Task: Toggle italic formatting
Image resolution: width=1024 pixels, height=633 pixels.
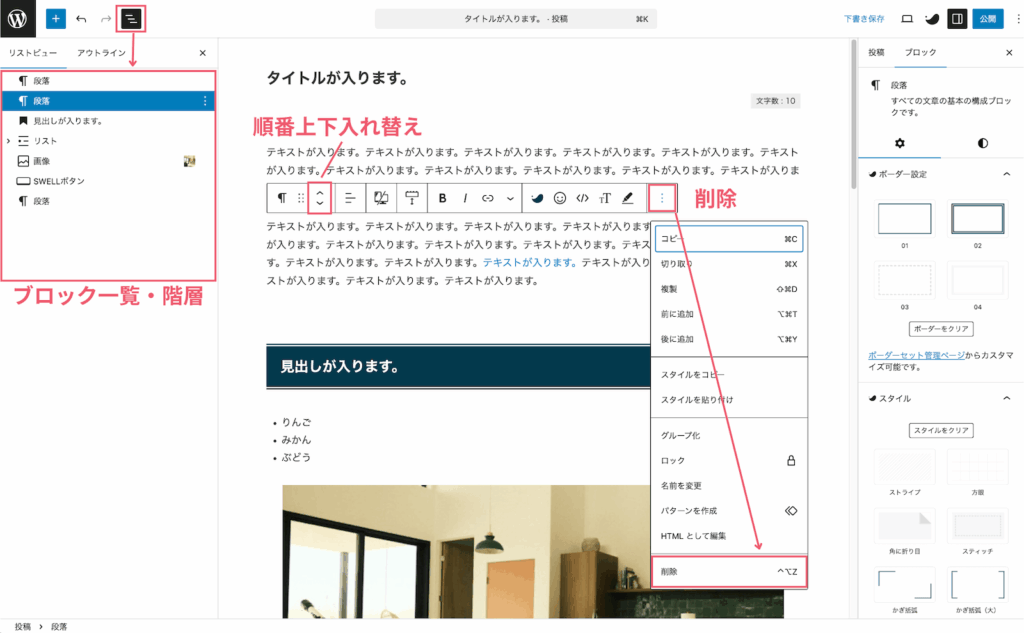Action: (x=465, y=198)
